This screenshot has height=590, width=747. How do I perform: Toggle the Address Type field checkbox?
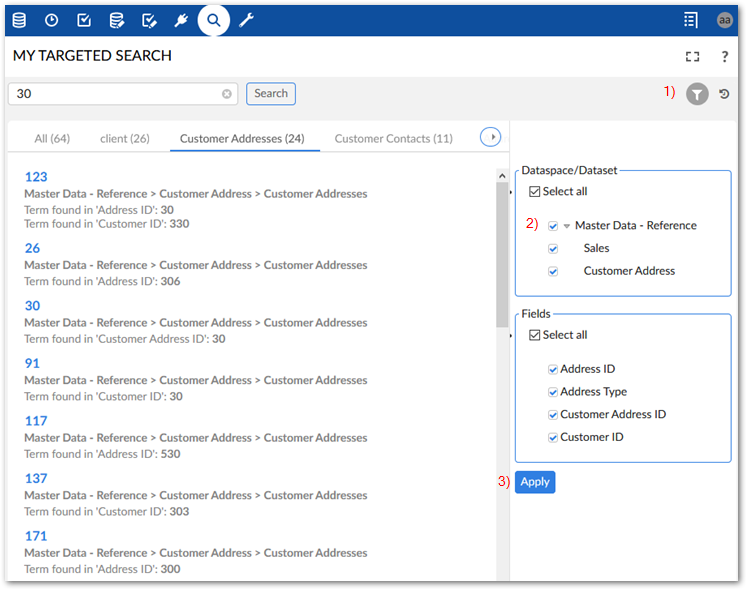tap(554, 392)
